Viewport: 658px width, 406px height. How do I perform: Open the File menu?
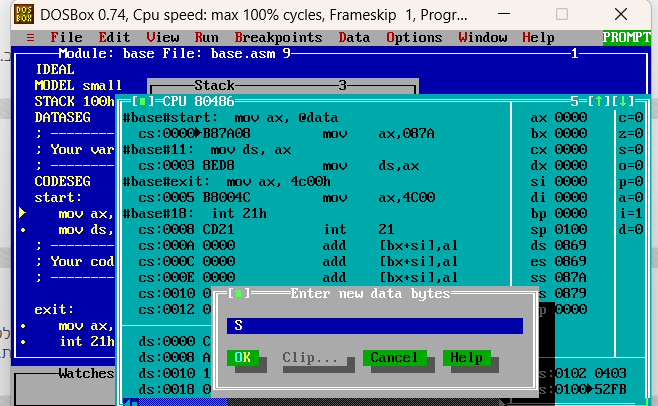point(66,38)
